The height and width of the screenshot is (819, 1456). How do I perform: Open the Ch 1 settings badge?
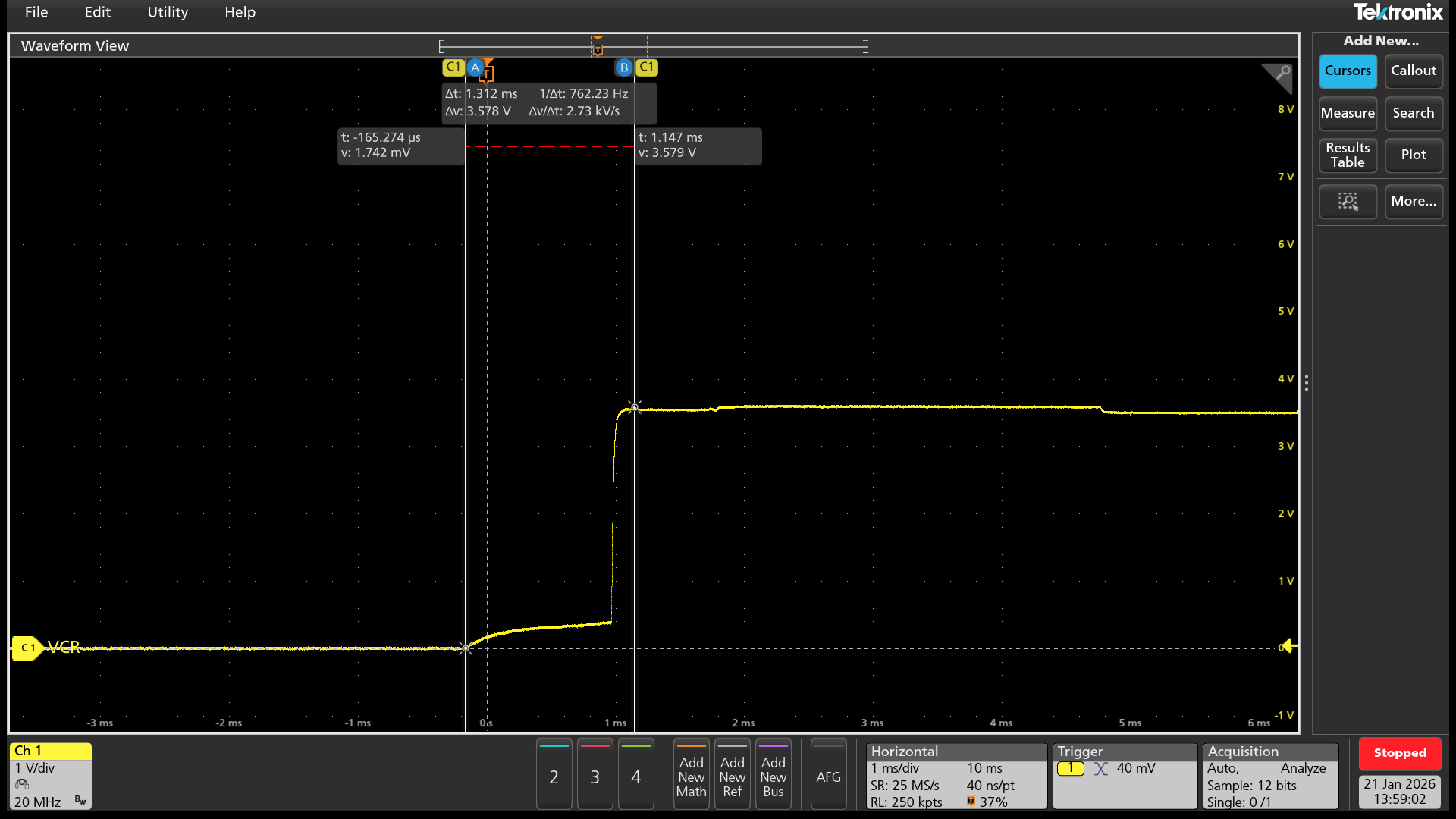pyautogui.click(x=50, y=776)
